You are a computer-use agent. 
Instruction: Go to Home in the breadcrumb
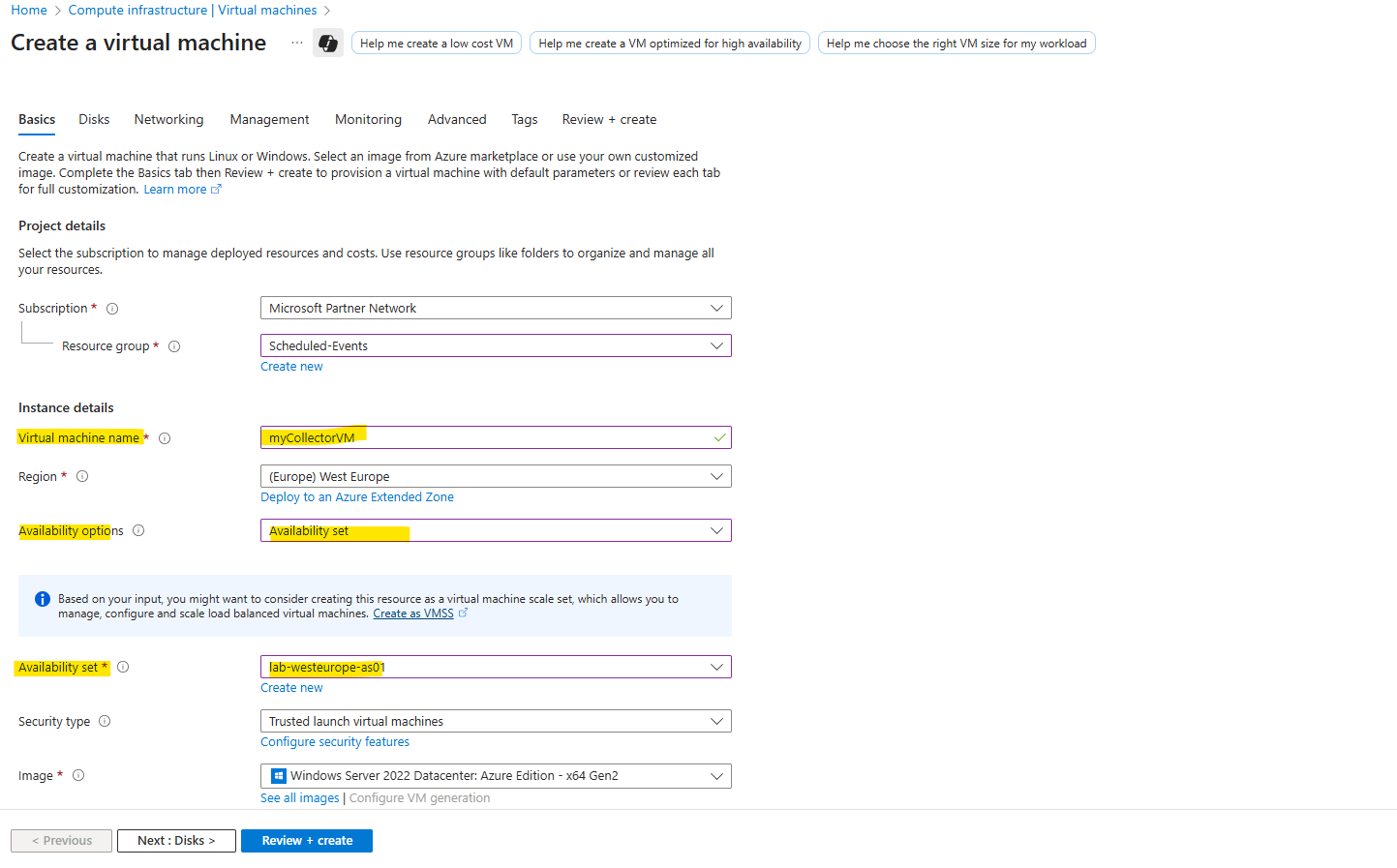29,10
